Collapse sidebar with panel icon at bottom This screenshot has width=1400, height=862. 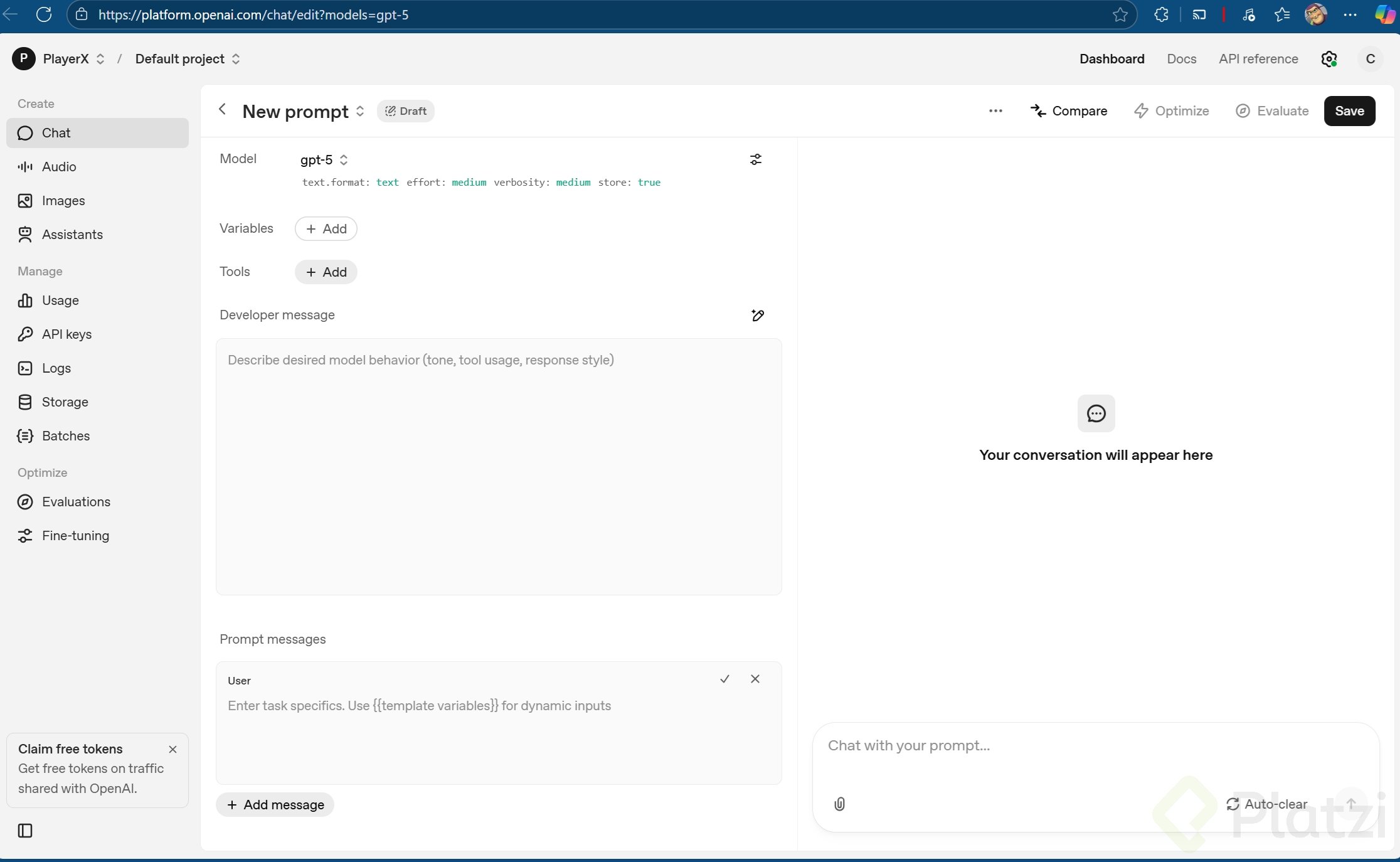click(x=25, y=831)
